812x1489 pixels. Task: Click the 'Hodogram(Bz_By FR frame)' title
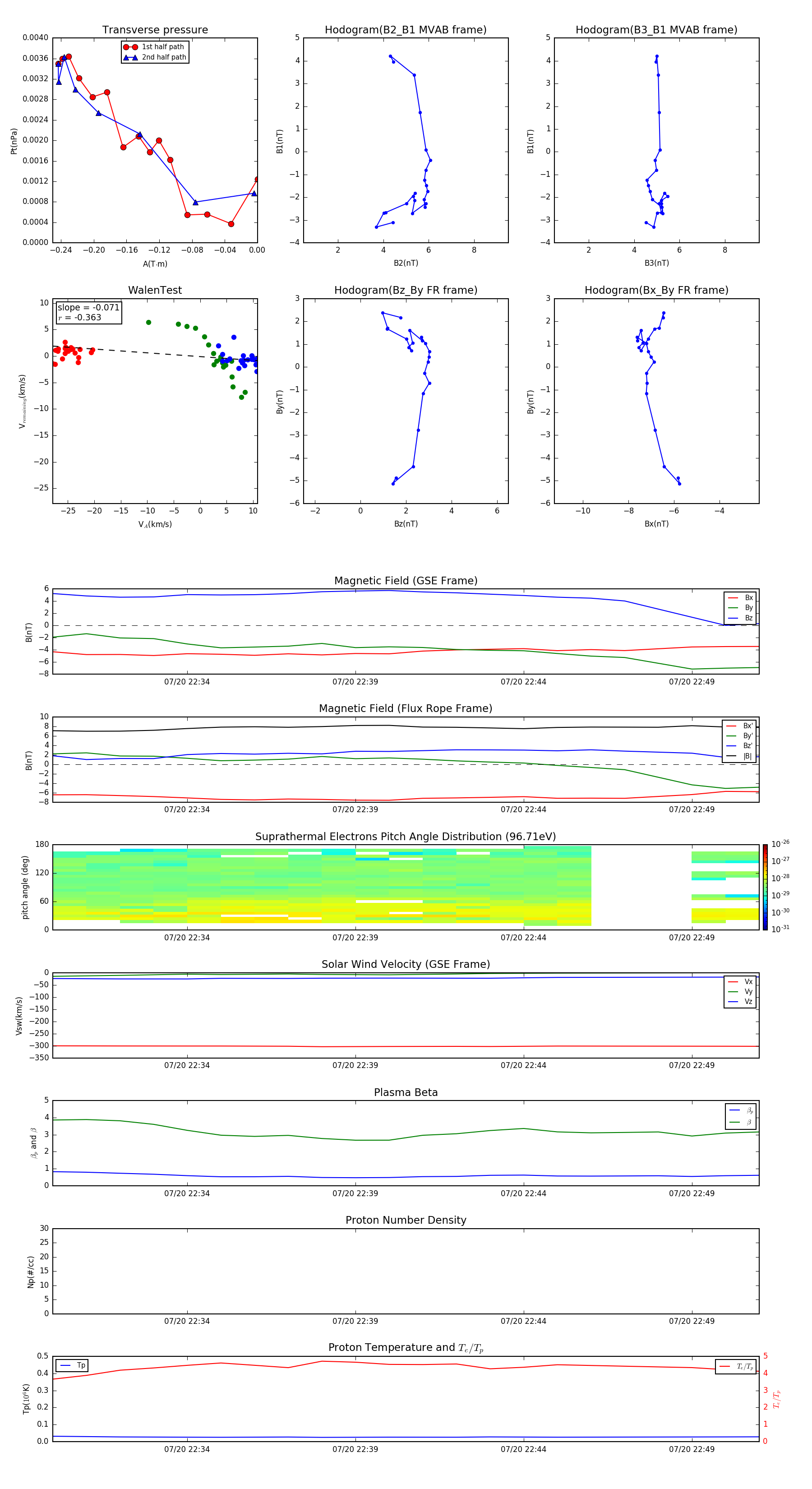tap(406, 290)
